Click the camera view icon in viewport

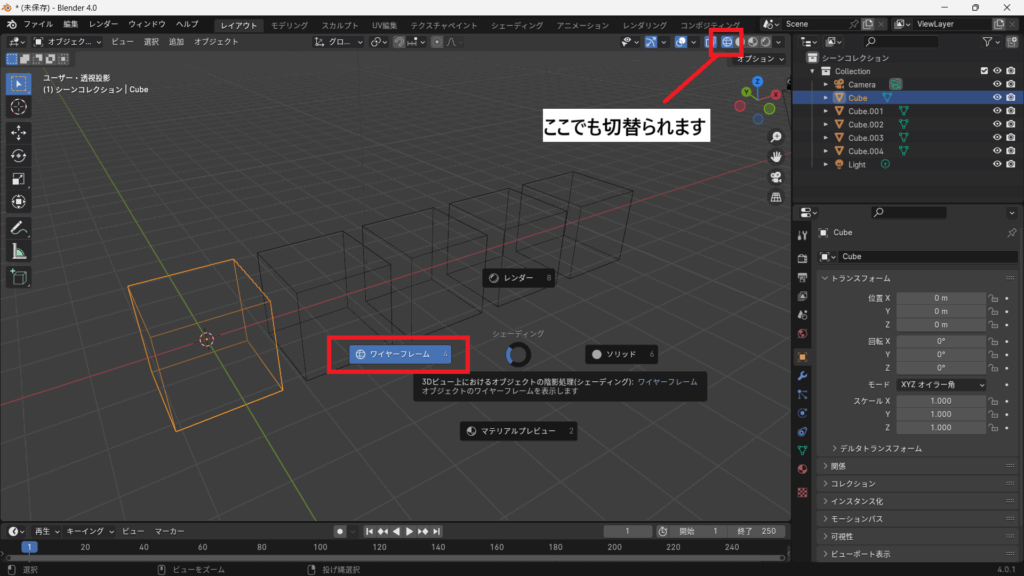(775, 177)
